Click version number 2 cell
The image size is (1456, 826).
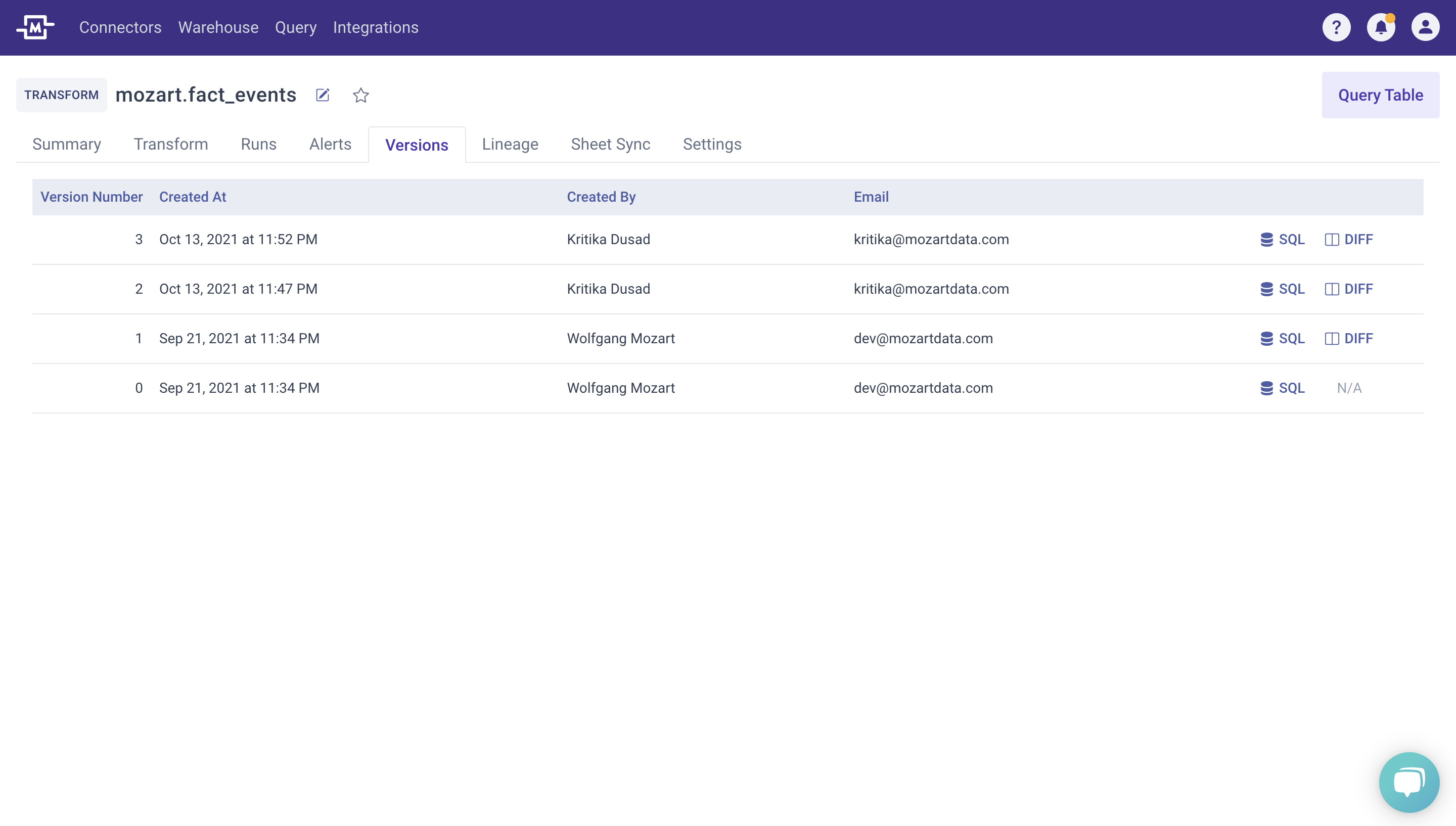click(139, 289)
